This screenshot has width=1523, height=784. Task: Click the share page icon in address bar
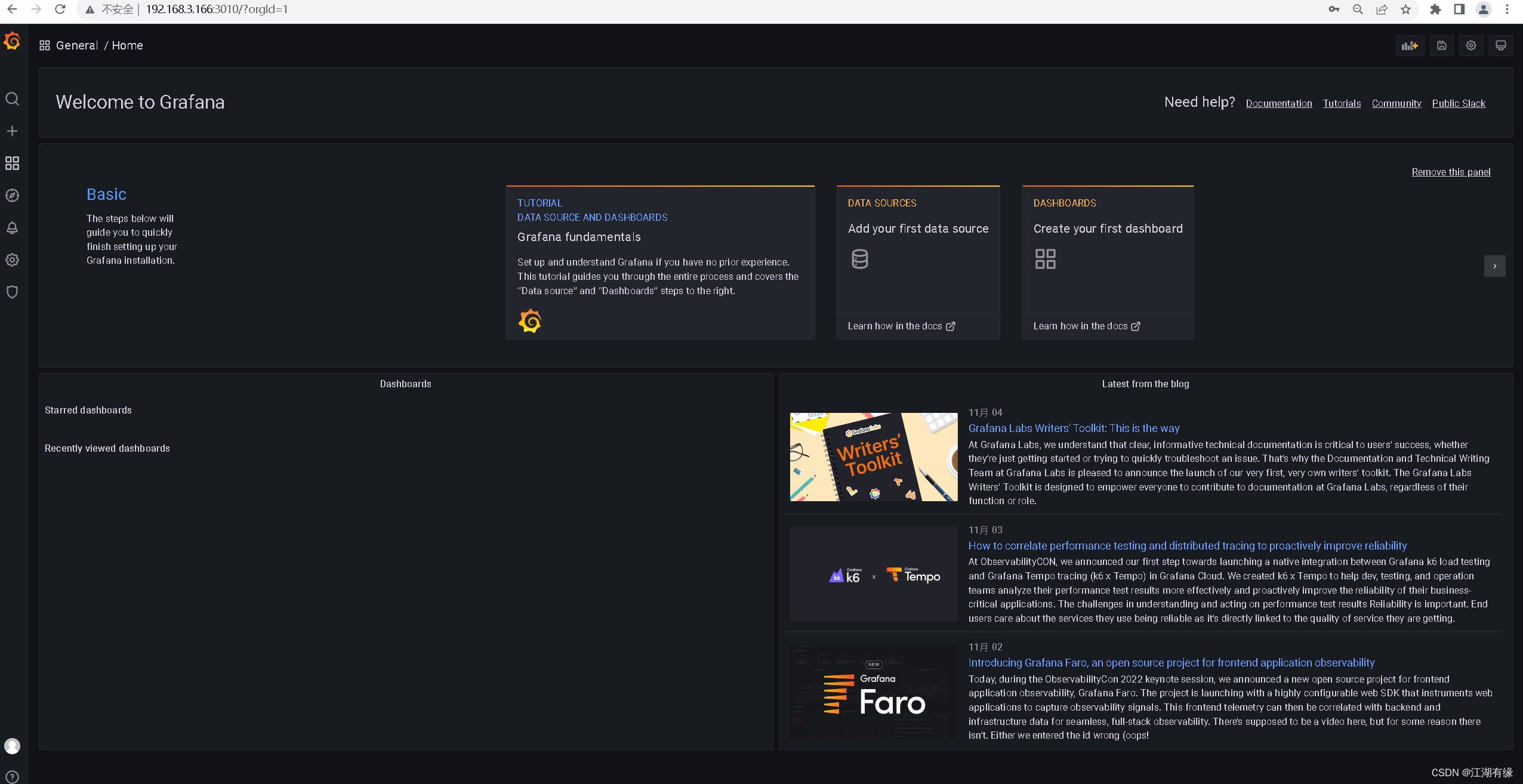[1382, 10]
